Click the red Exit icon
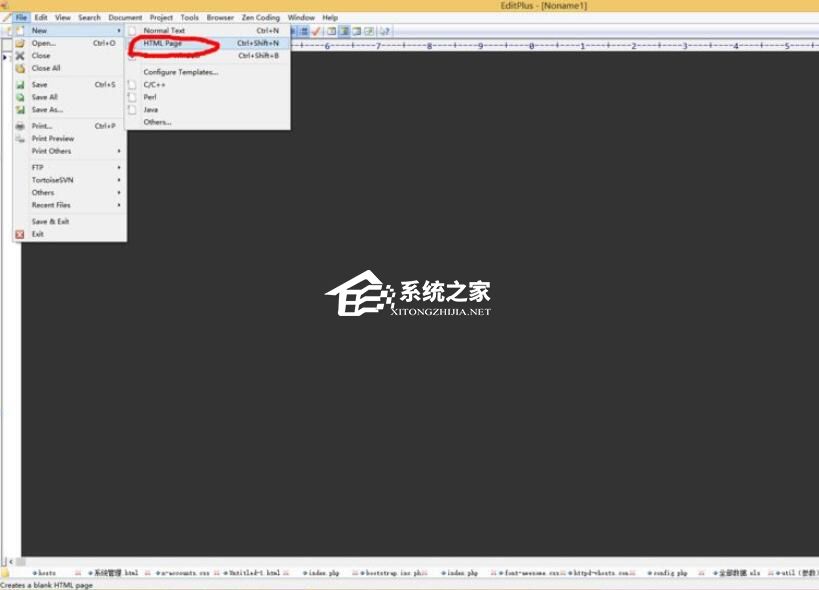This screenshot has height=590, width=819. click(x=19, y=234)
